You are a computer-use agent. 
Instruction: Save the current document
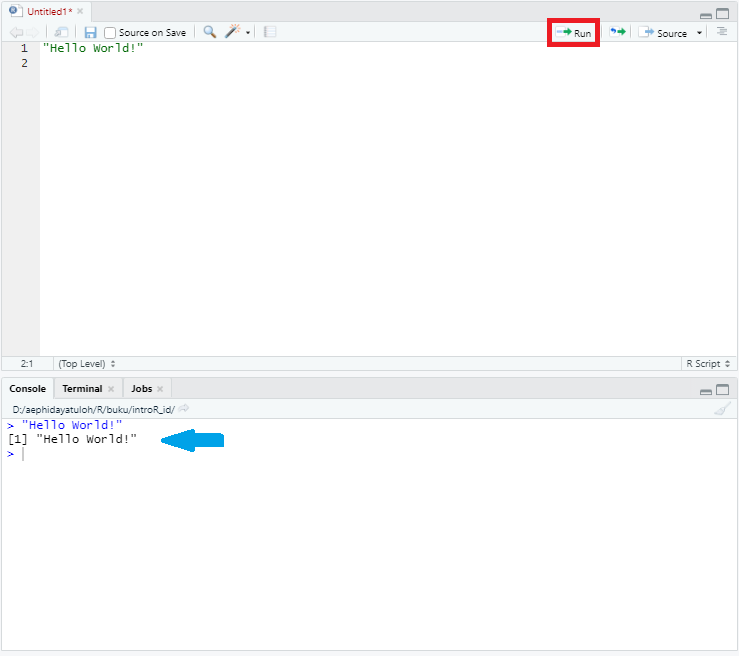90,33
